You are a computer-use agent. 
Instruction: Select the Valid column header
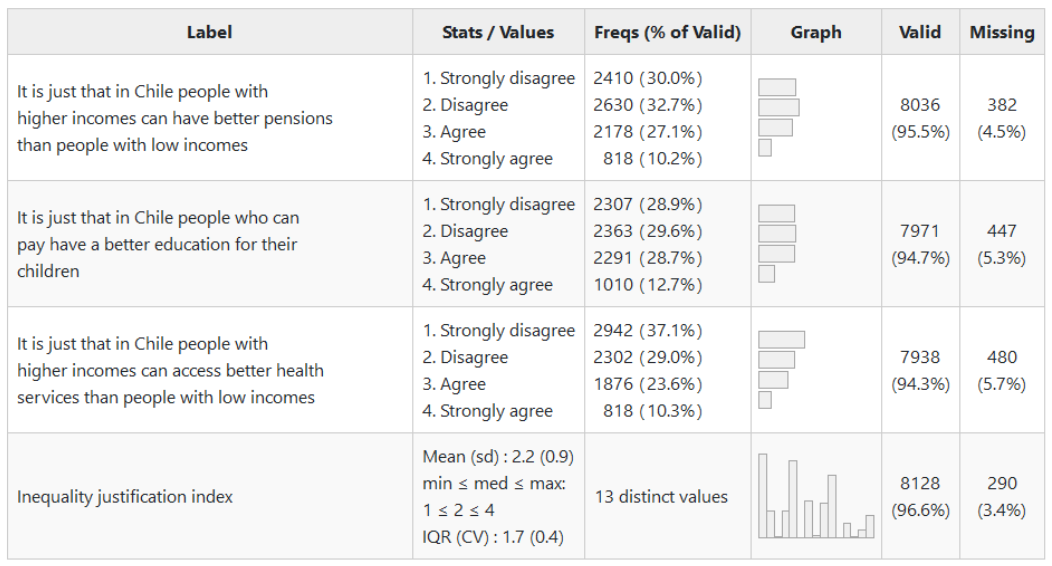pyautogui.click(x=920, y=32)
